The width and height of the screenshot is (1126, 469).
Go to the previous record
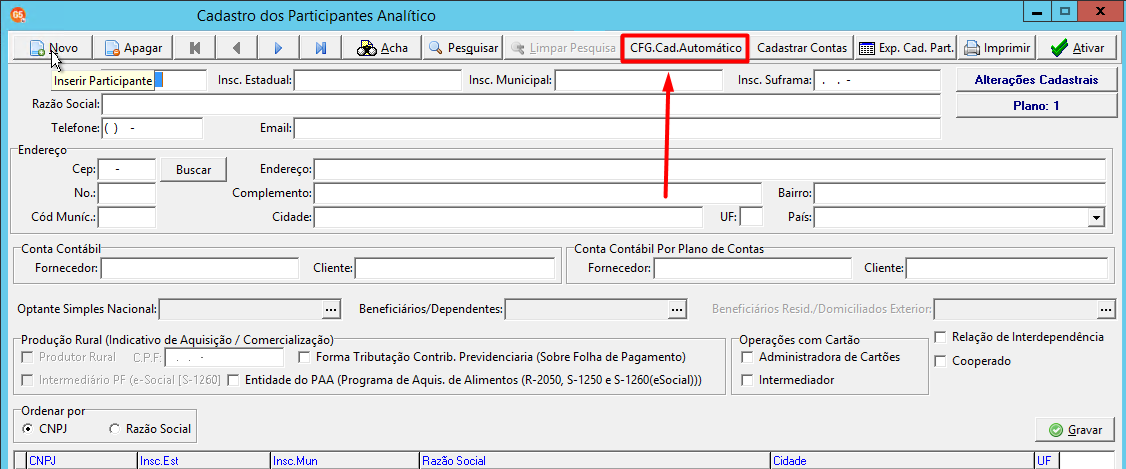point(237,47)
